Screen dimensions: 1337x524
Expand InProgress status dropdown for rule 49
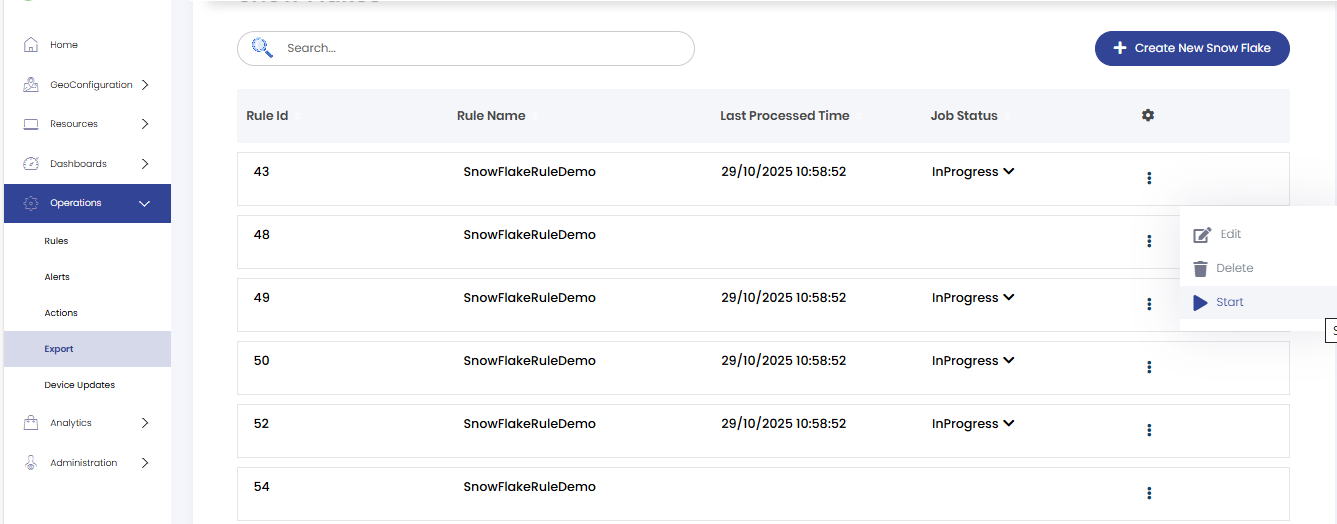tap(1009, 297)
